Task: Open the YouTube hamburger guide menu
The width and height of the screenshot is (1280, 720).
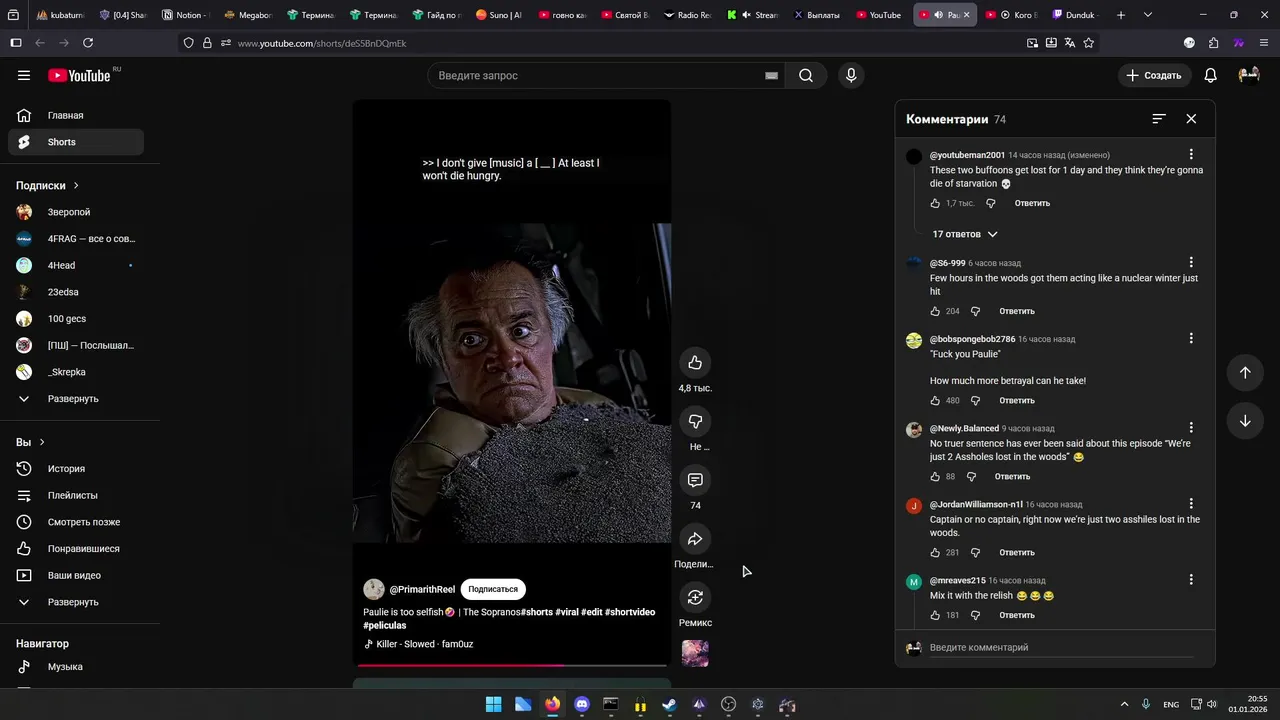Action: [24, 75]
